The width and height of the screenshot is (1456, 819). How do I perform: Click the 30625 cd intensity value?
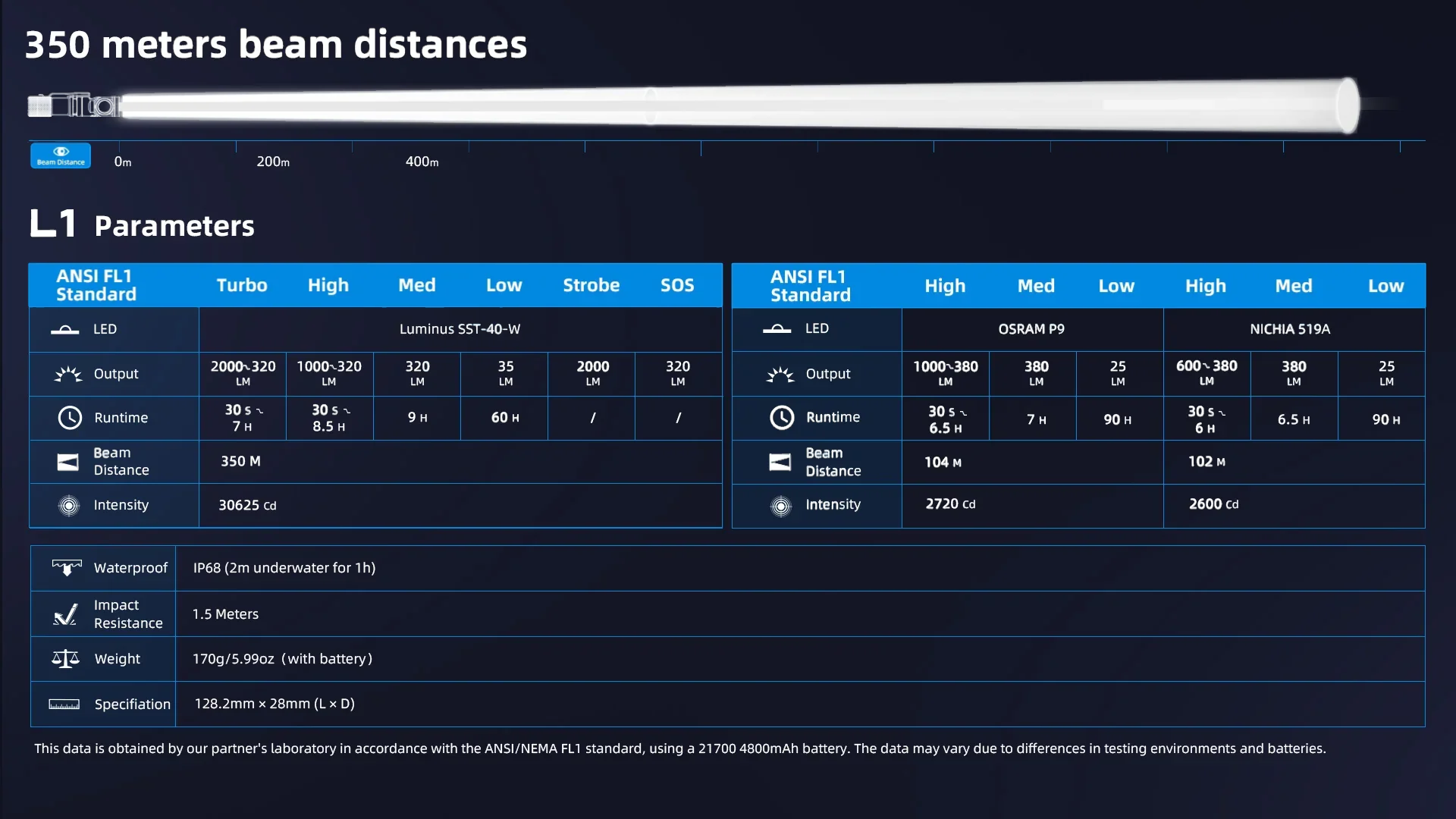coord(247,506)
